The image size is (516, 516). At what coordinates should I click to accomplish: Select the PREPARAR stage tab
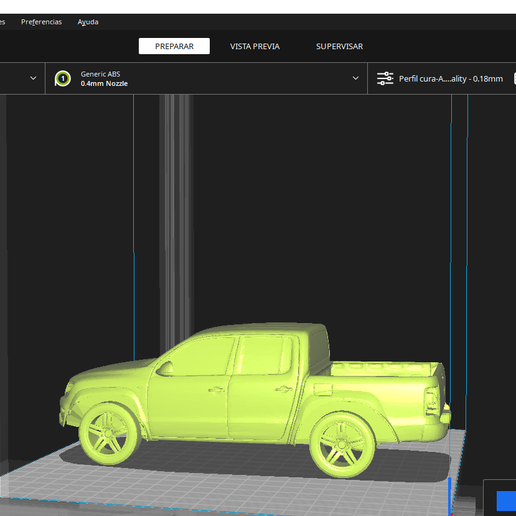point(174,46)
